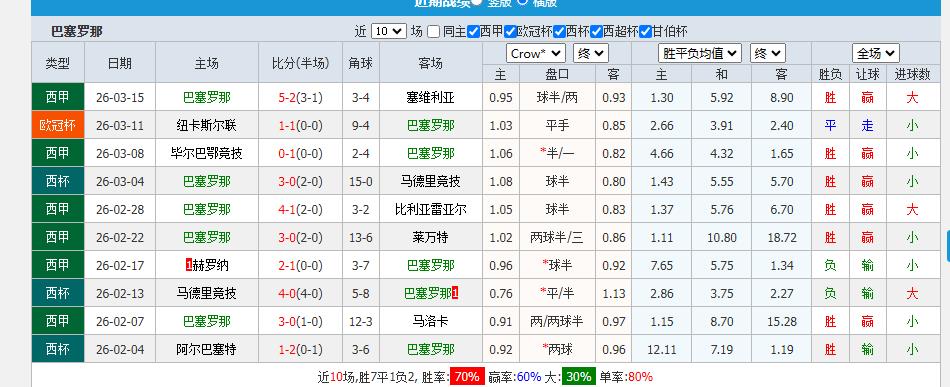
Task: Click the red card marker beside 巴塞罗那 on 26-02-13
Action: [x=455, y=293]
